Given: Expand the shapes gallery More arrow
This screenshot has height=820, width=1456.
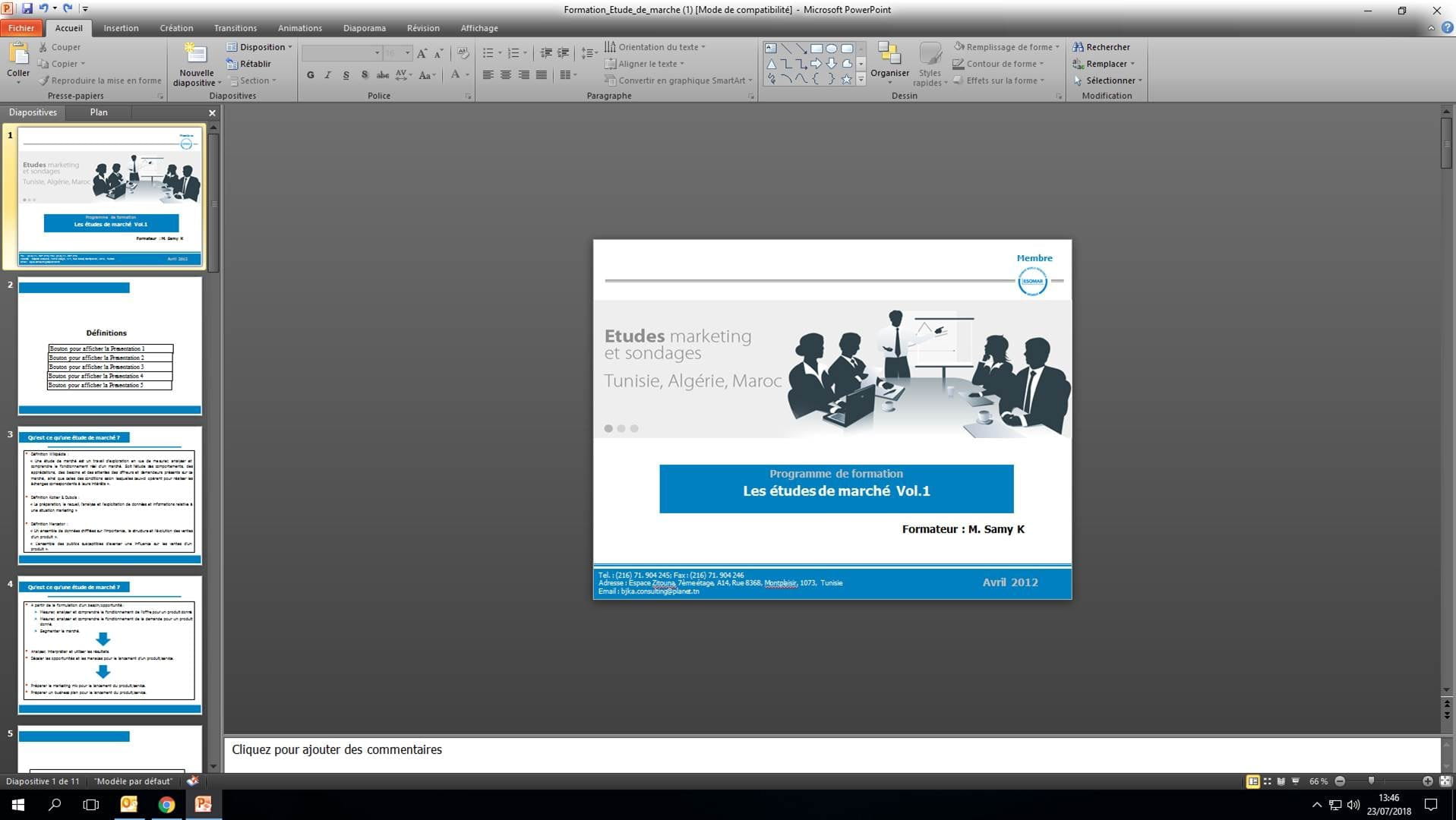Looking at the screenshot, I should point(861,79).
